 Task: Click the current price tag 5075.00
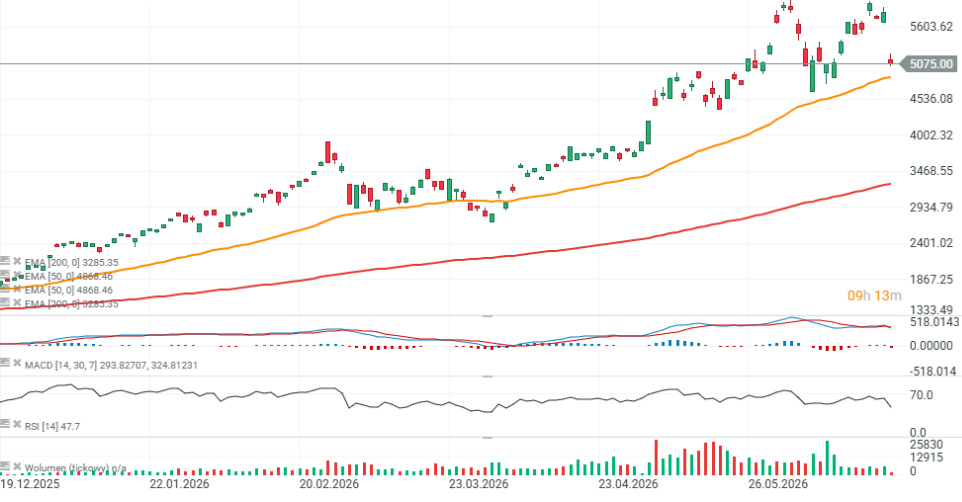(928, 64)
